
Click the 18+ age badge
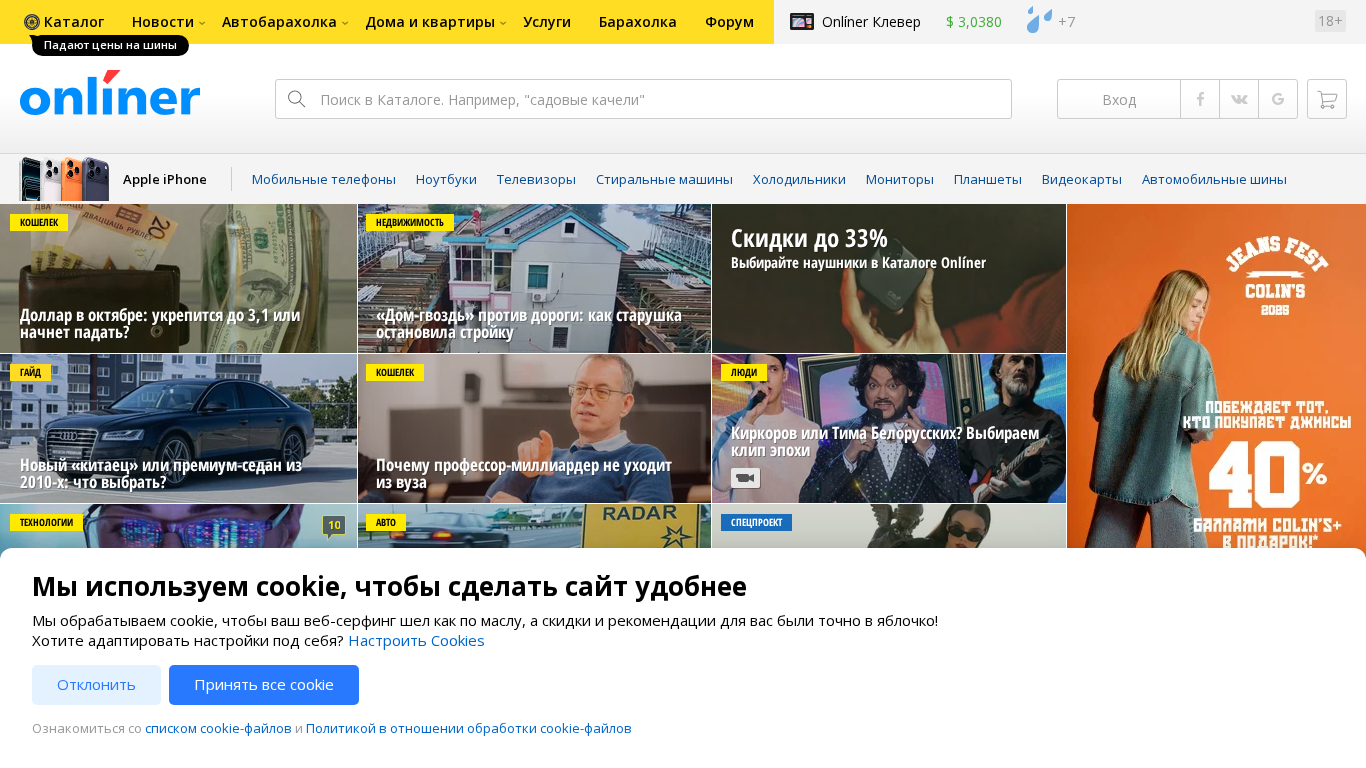(x=1330, y=21)
